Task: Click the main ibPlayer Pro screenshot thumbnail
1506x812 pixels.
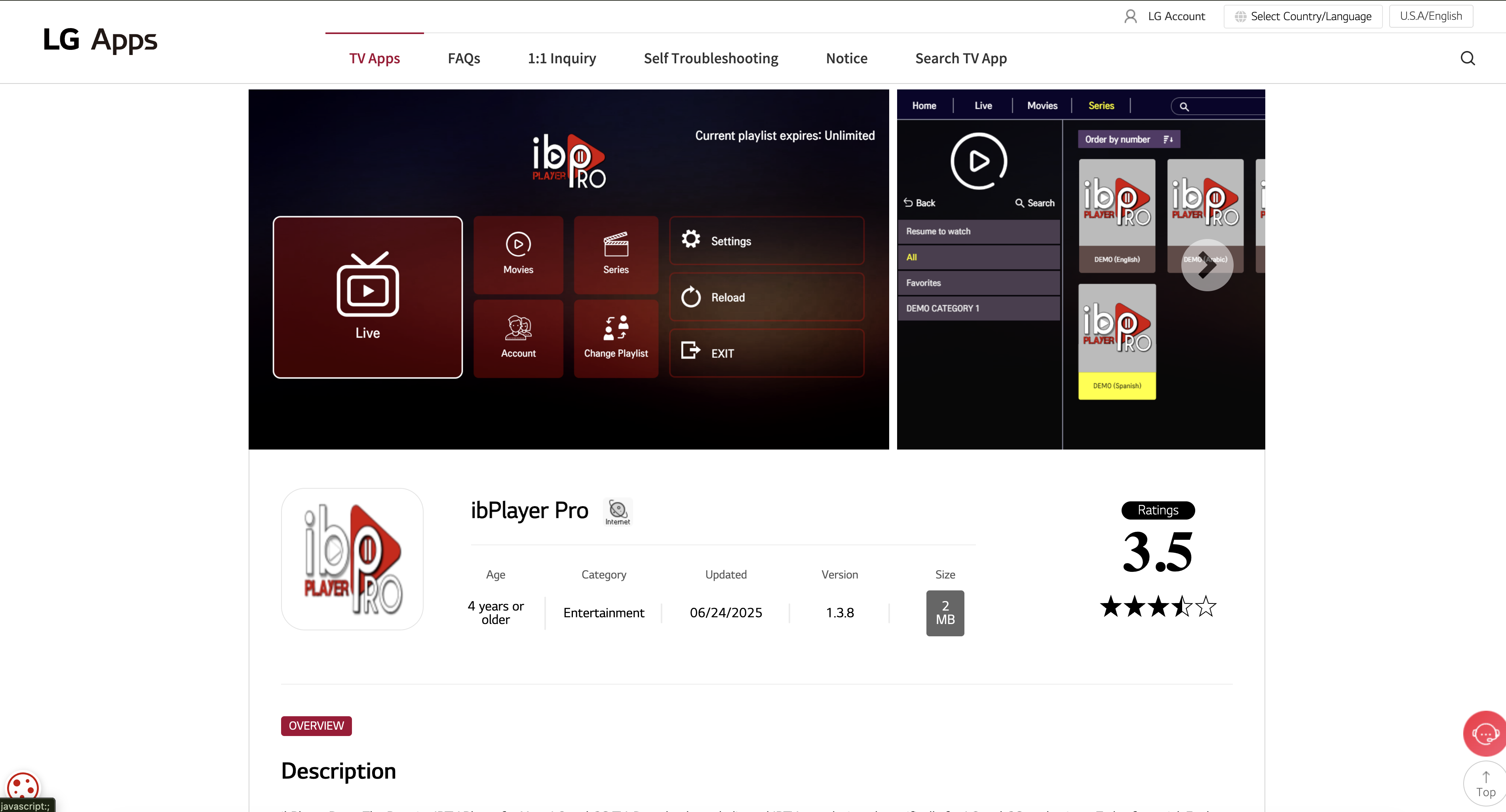Action: (x=568, y=269)
